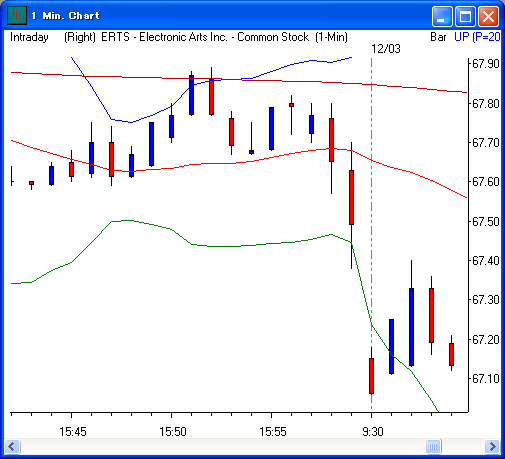Click the right scroll arrow on horizontal scrollbar
This screenshot has height=459, width=505.
pos(492,446)
